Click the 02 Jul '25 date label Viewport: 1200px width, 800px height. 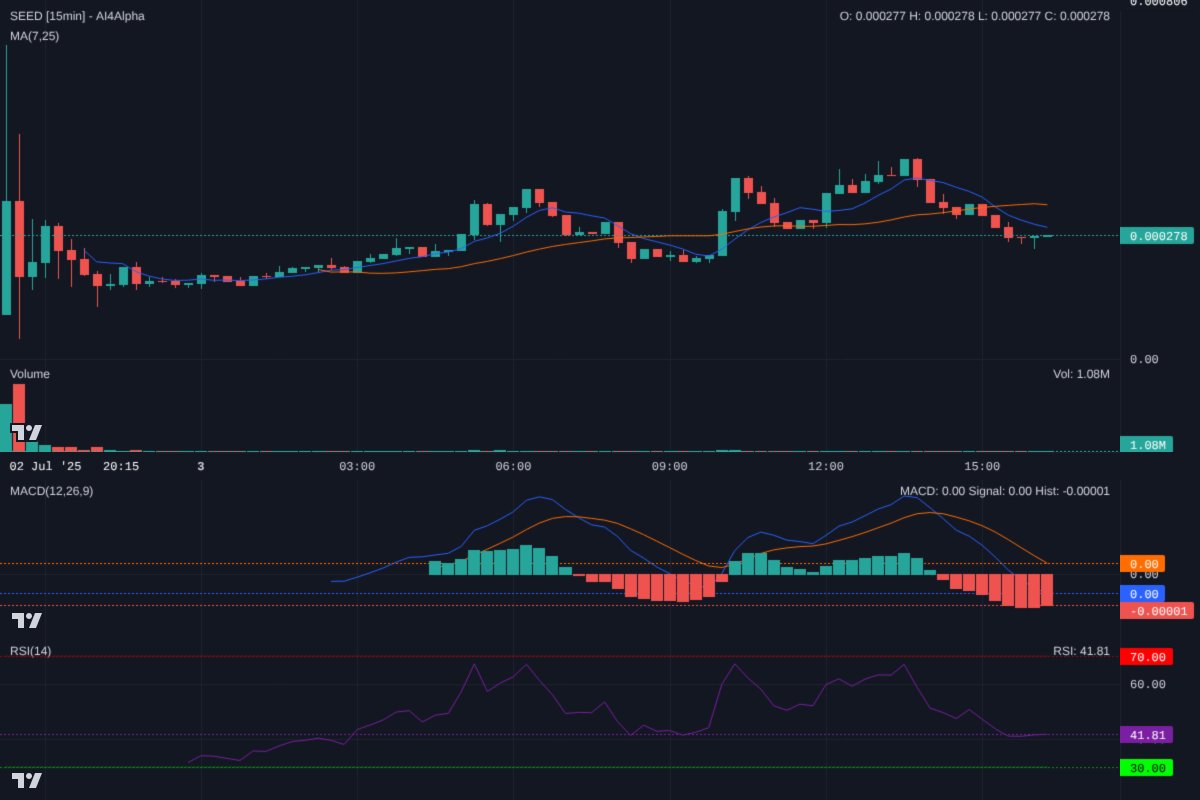click(x=46, y=466)
